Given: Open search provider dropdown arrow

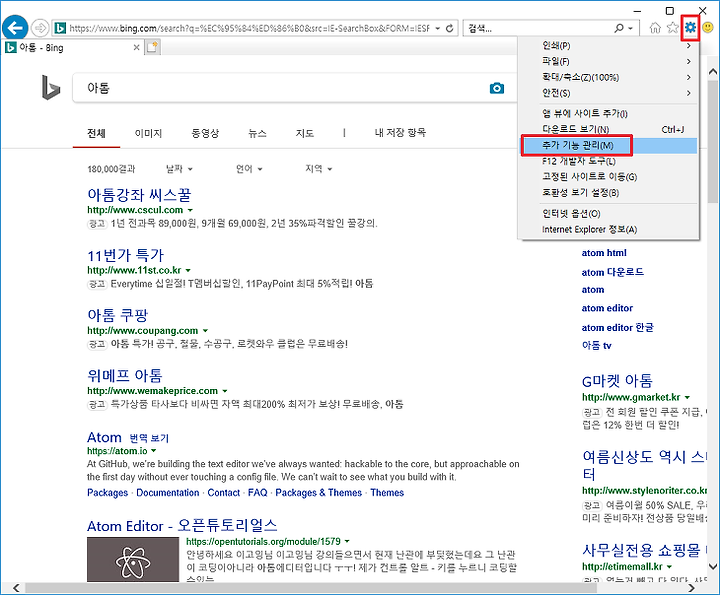Looking at the screenshot, I should point(630,28).
